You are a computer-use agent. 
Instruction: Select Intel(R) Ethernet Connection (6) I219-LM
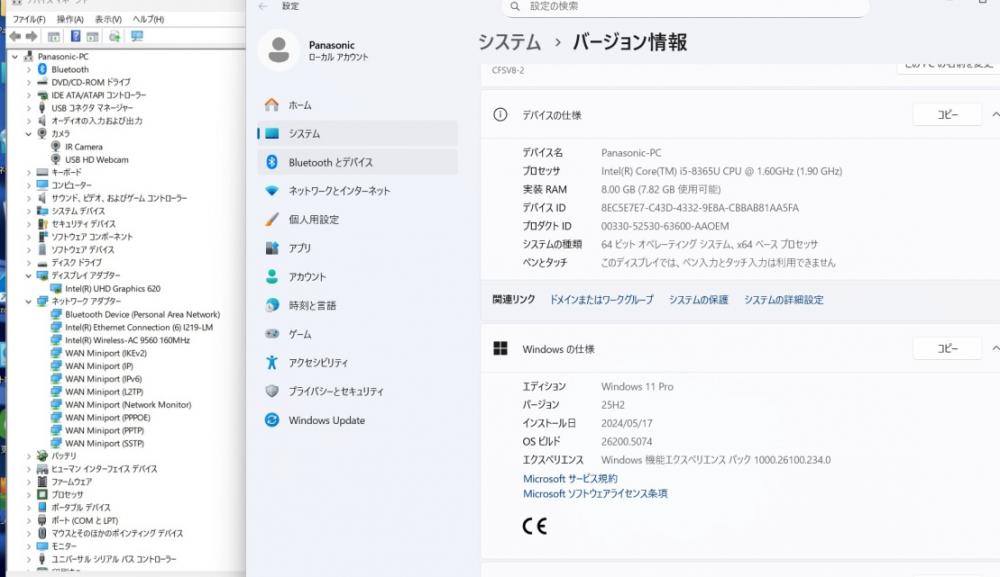pyautogui.click(x=139, y=327)
